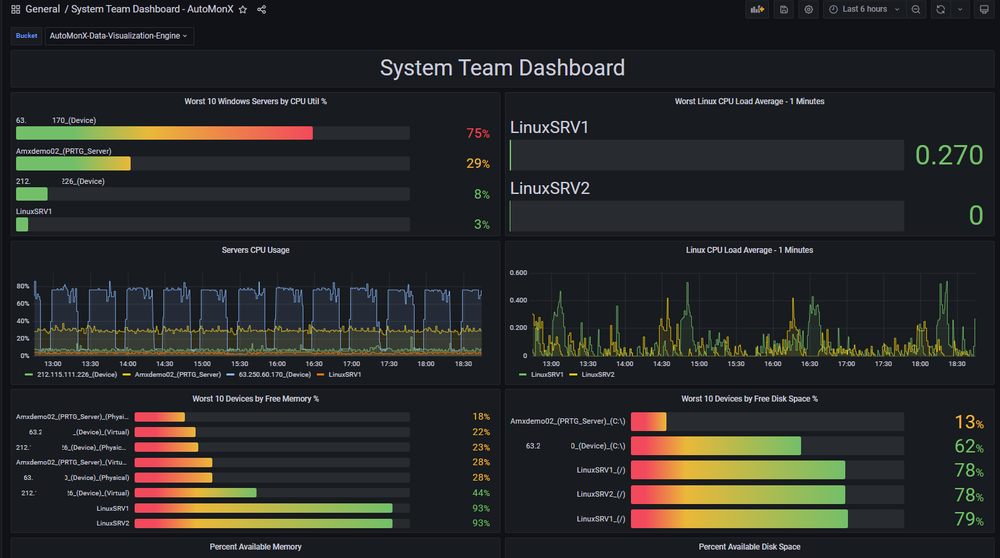Click the System Team Dashboard heading
Viewport: 1000px width, 558px height.
tap(503, 68)
